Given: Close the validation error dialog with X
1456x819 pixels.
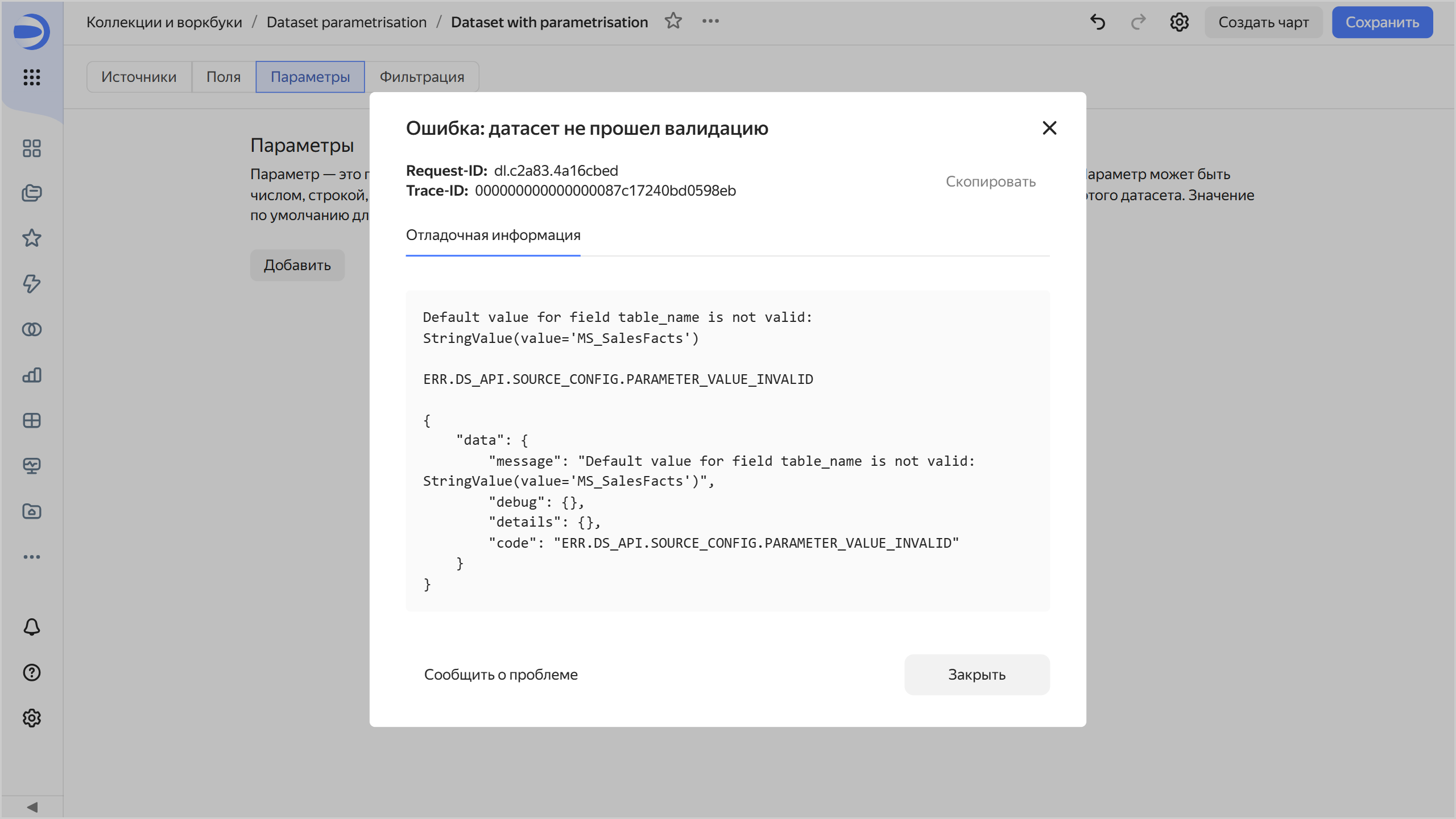Looking at the screenshot, I should (1049, 128).
